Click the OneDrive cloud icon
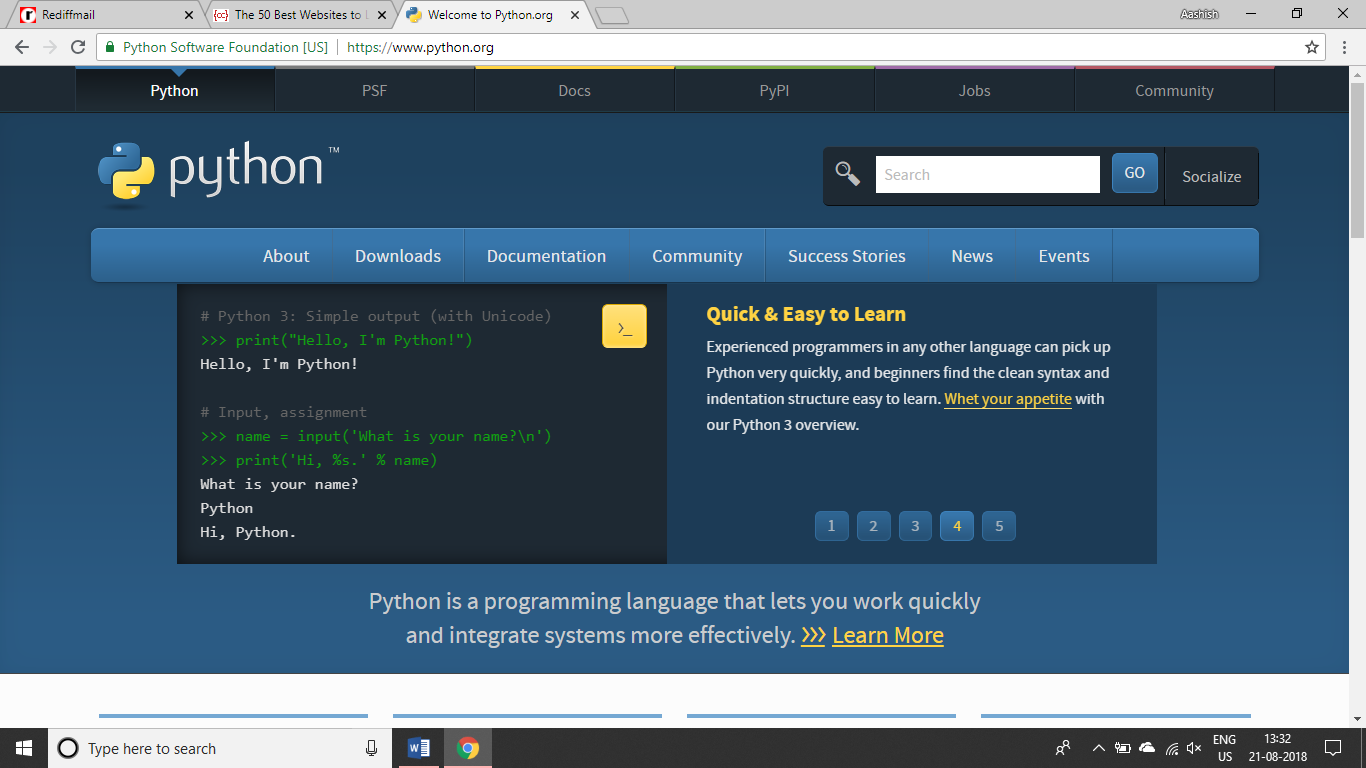This screenshot has height=768, width=1366. (x=1147, y=748)
